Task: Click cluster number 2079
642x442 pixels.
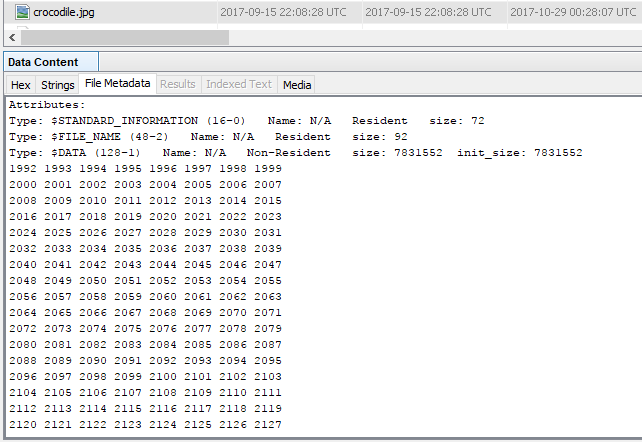Action: click(268, 328)
